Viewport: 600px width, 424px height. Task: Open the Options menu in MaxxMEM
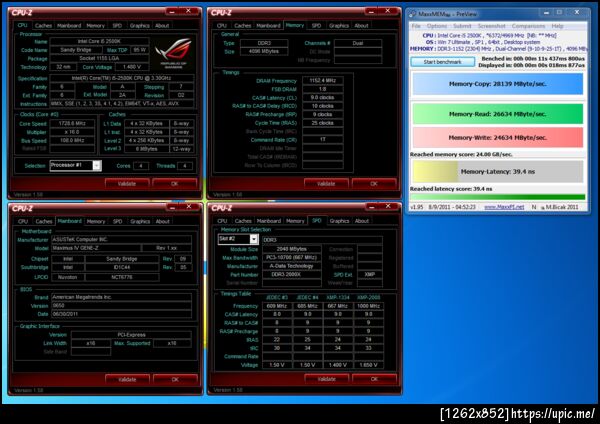[x=437, y=26]
